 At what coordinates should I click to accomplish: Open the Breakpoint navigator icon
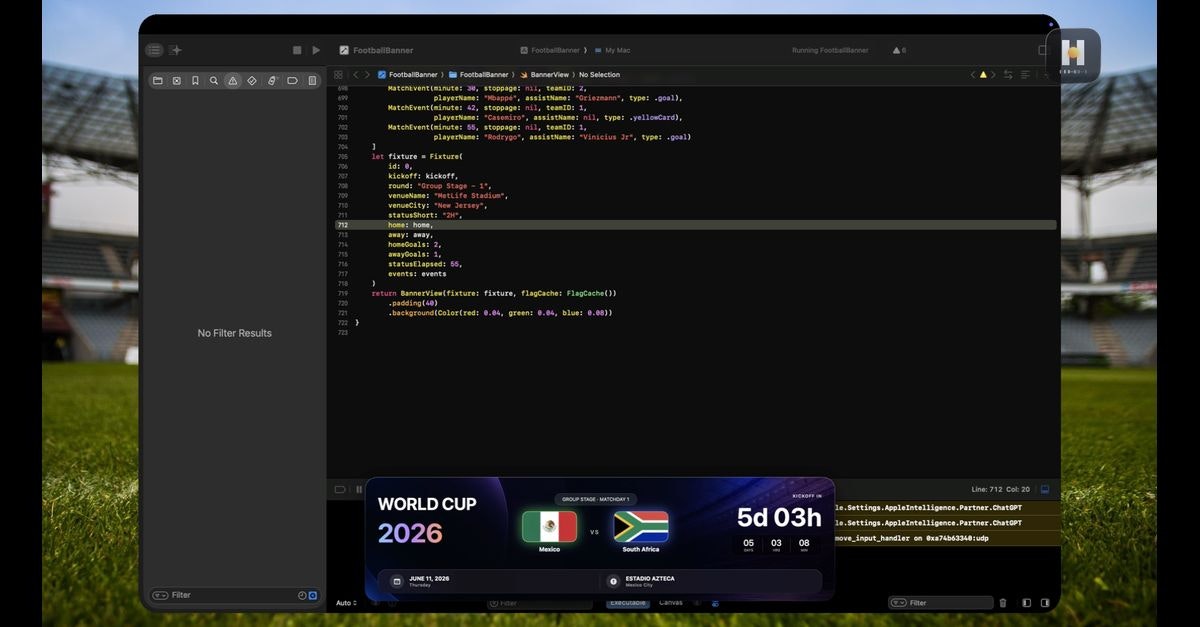coord(292,80)
